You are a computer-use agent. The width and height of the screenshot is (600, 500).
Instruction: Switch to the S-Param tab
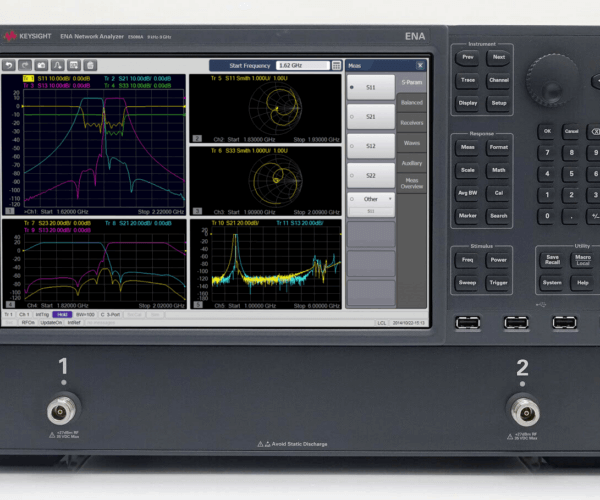coord(412,82)
